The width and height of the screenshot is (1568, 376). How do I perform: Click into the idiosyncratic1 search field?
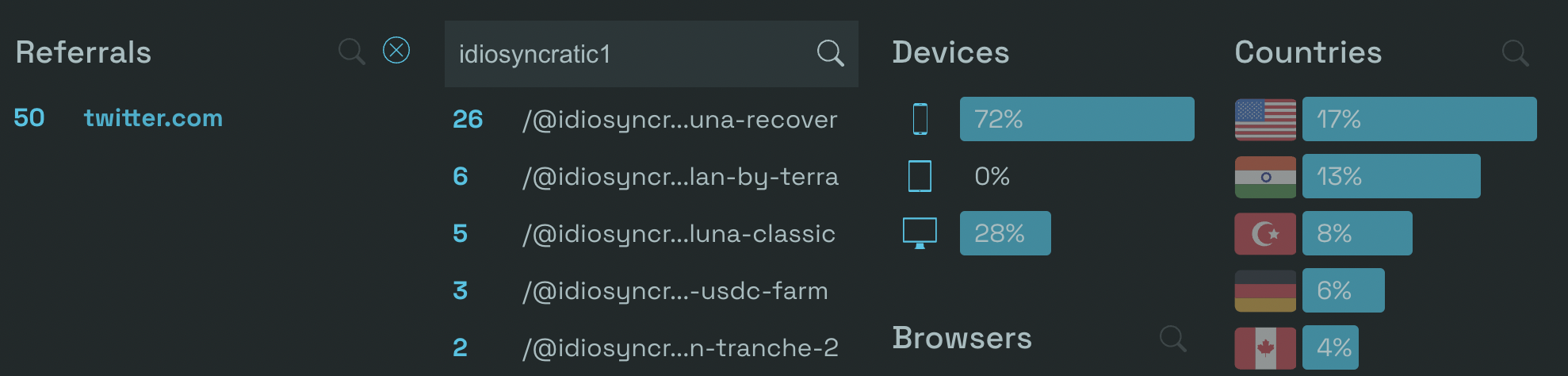pyautogui.click(x=630, y=54)
